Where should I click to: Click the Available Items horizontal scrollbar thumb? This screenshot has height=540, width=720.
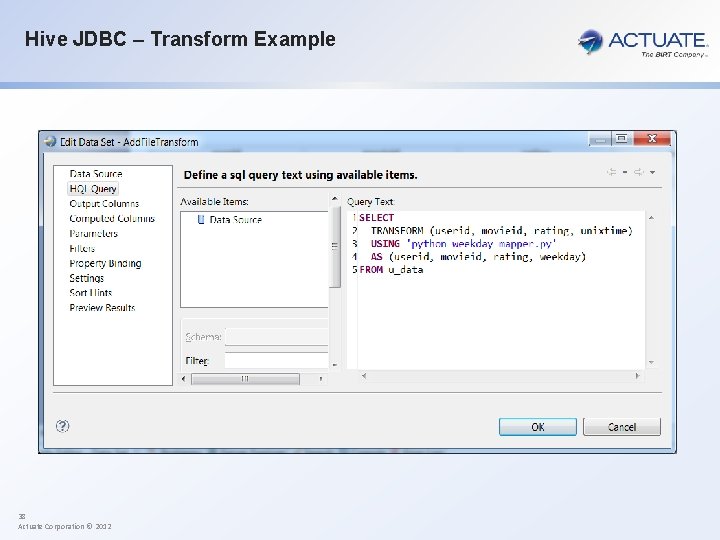(245, 379)
